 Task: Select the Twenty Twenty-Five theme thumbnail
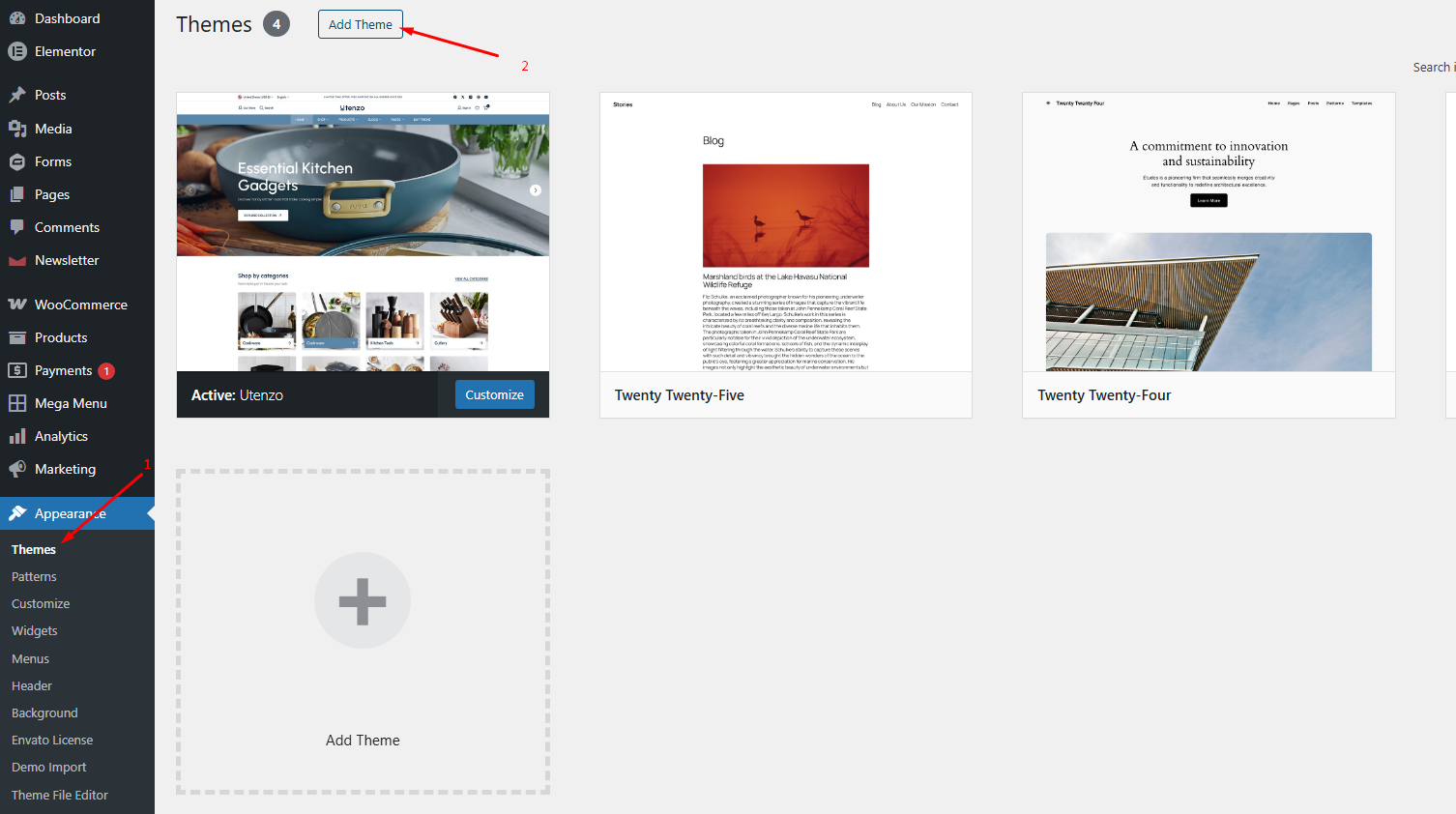coord(785,232)
